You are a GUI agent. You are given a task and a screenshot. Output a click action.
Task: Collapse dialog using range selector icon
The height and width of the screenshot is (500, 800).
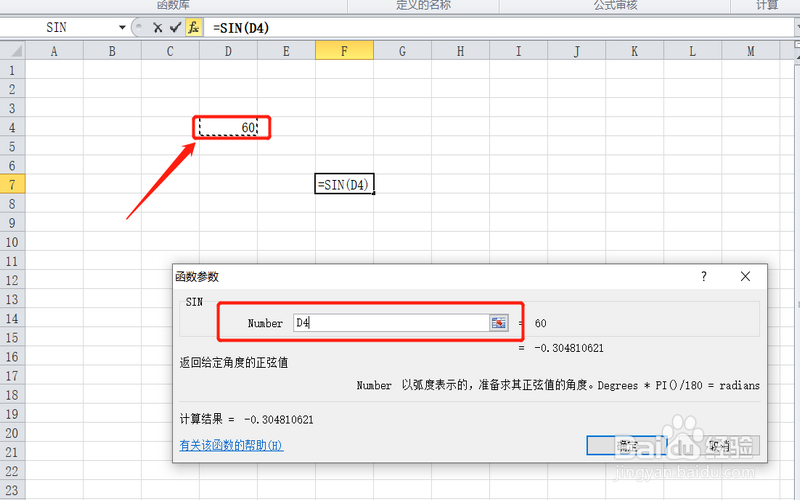point(498,323)
